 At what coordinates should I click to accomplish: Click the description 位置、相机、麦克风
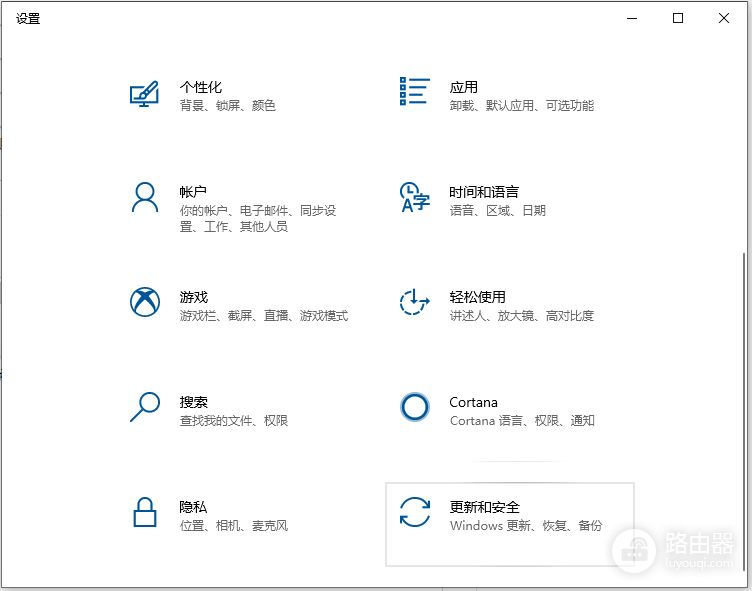tap(234, 526)
